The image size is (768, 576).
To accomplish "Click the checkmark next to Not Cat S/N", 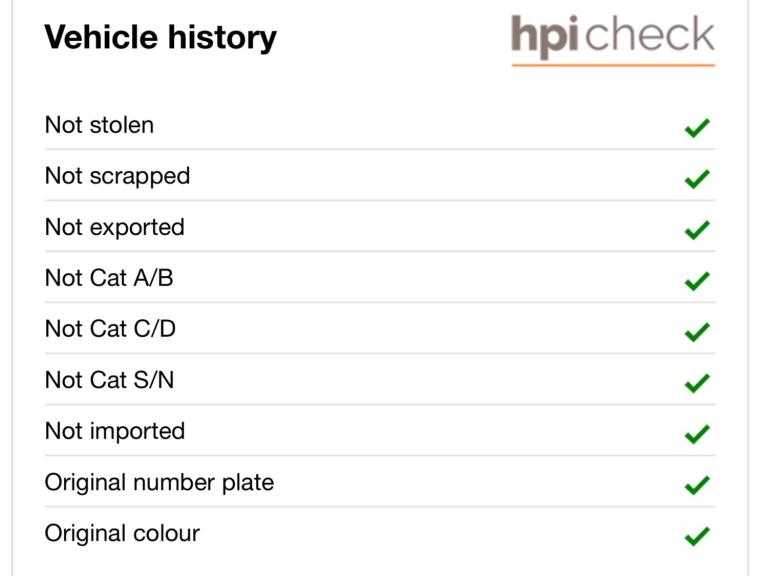I will point(697,383).
